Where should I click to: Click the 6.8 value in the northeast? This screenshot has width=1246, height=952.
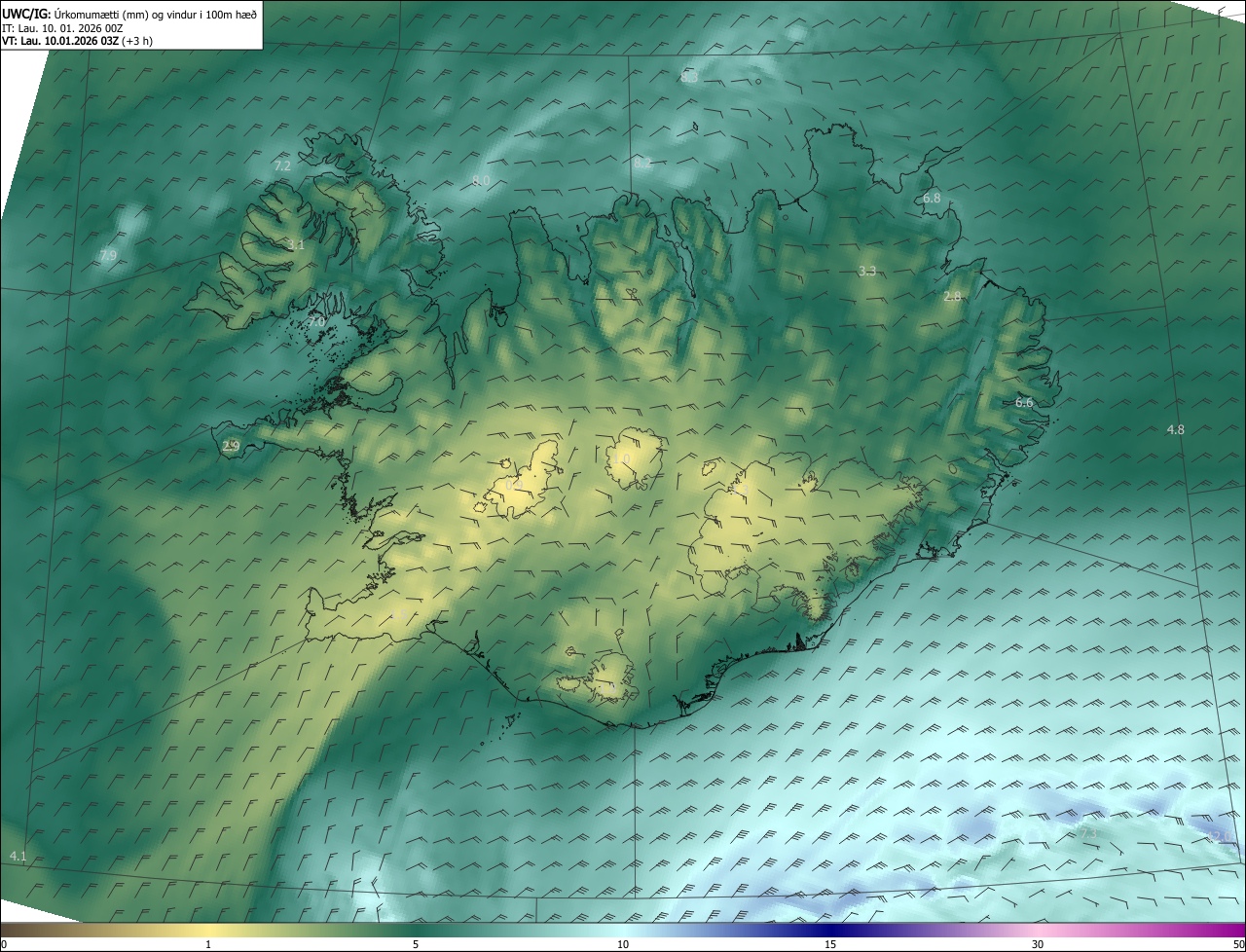coord(932,198)
